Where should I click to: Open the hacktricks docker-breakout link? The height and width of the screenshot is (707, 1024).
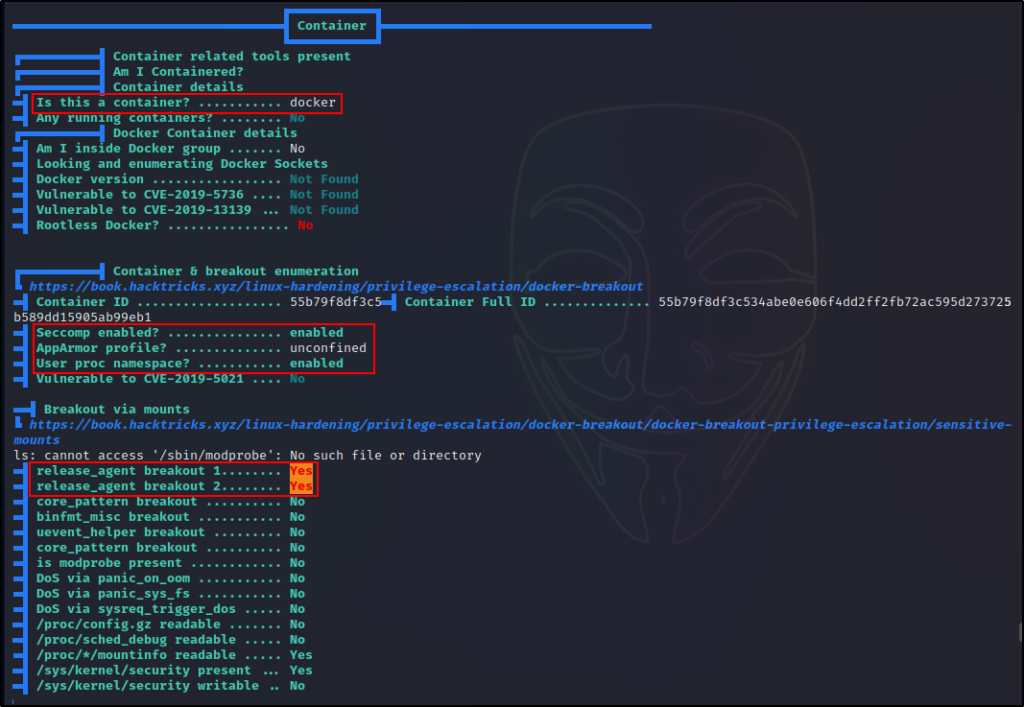tap(336, 286)
